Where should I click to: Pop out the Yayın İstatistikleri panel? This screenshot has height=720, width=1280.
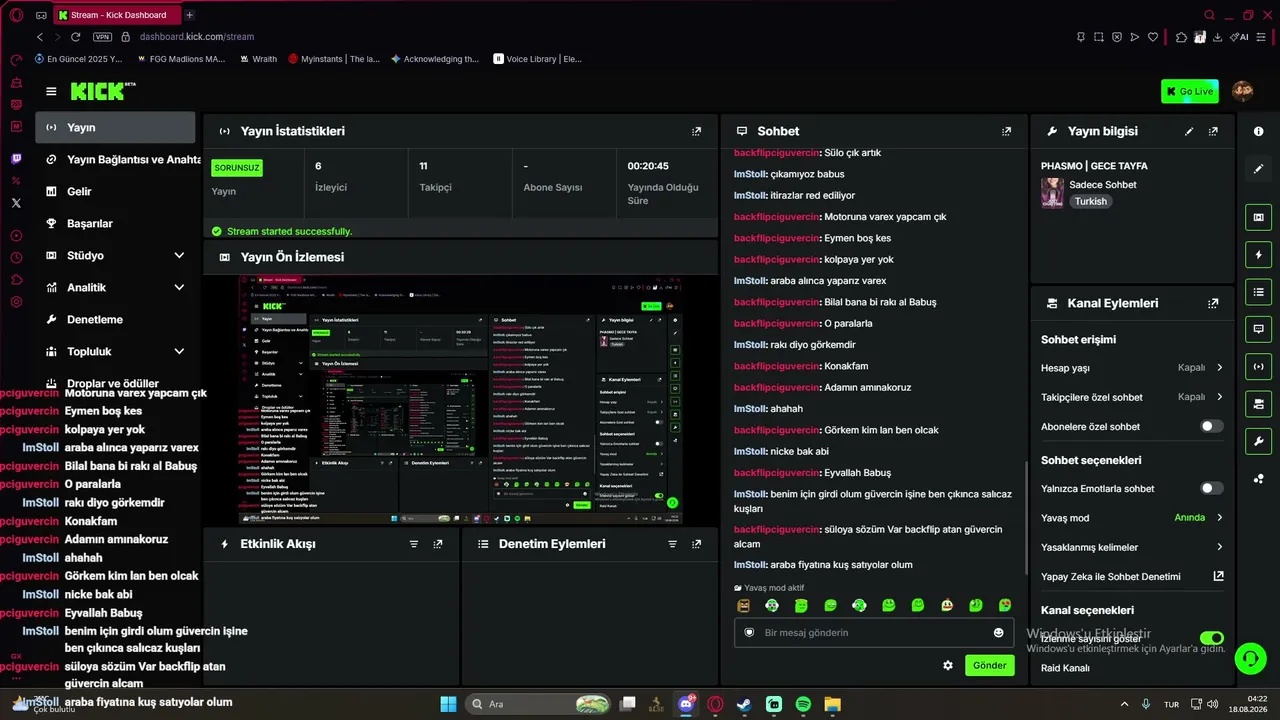(x=697, y=131)
